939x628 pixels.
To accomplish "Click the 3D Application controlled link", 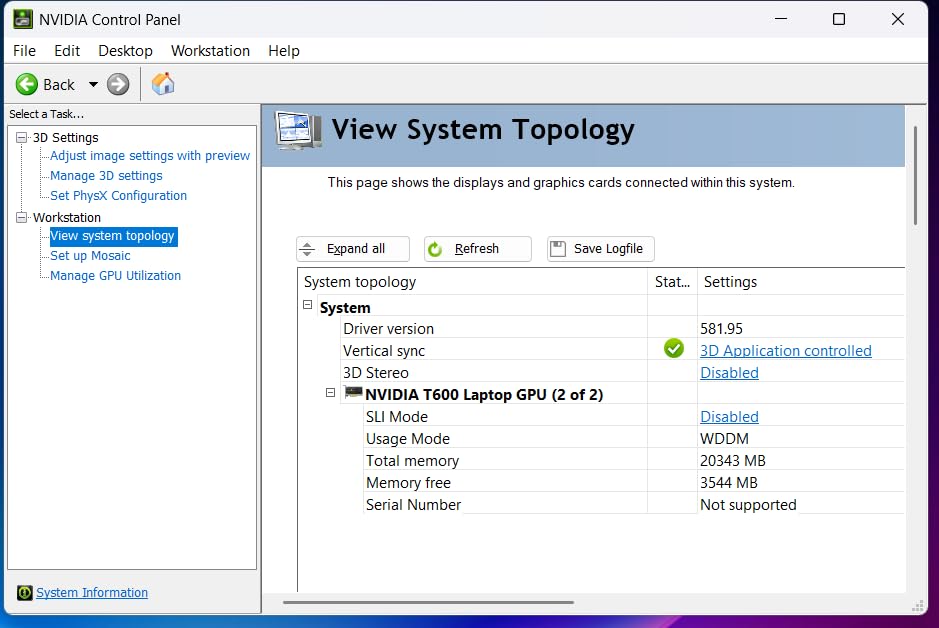I will [785, 351].
